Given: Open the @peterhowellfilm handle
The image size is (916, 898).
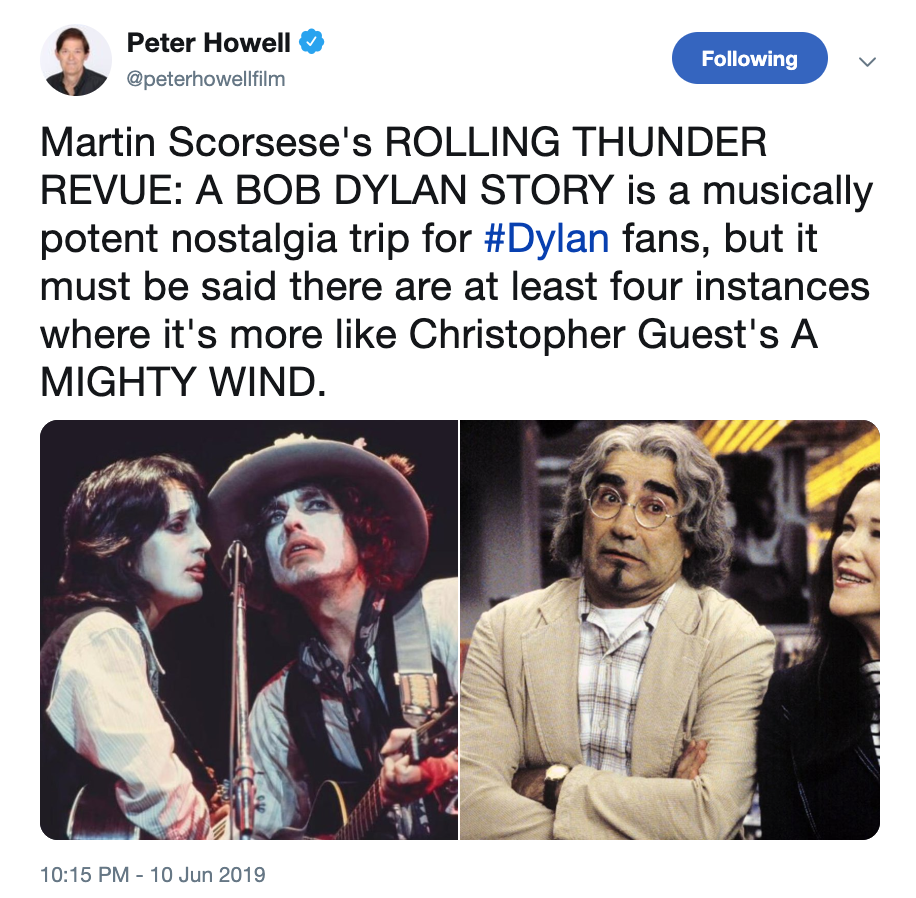Looking at the screenshot, I should coord(206,78).
